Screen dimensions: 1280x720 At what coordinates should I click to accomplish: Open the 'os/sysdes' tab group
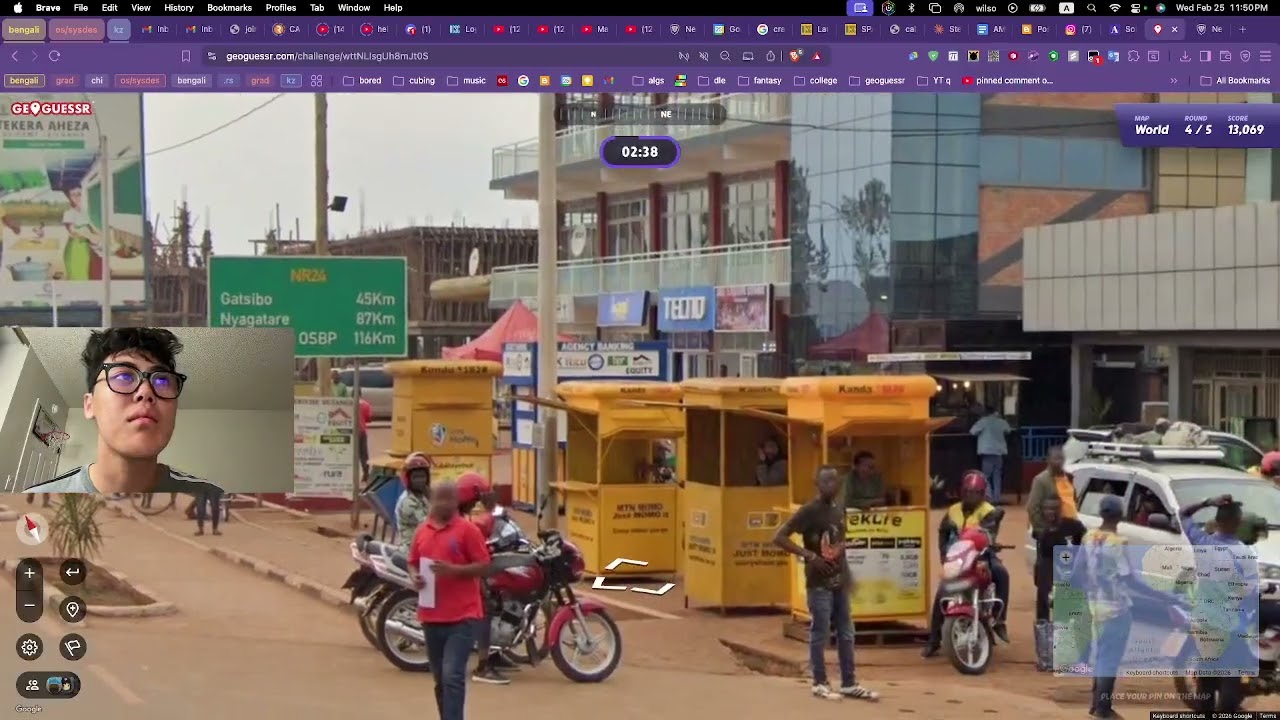(x=76, y=29)
